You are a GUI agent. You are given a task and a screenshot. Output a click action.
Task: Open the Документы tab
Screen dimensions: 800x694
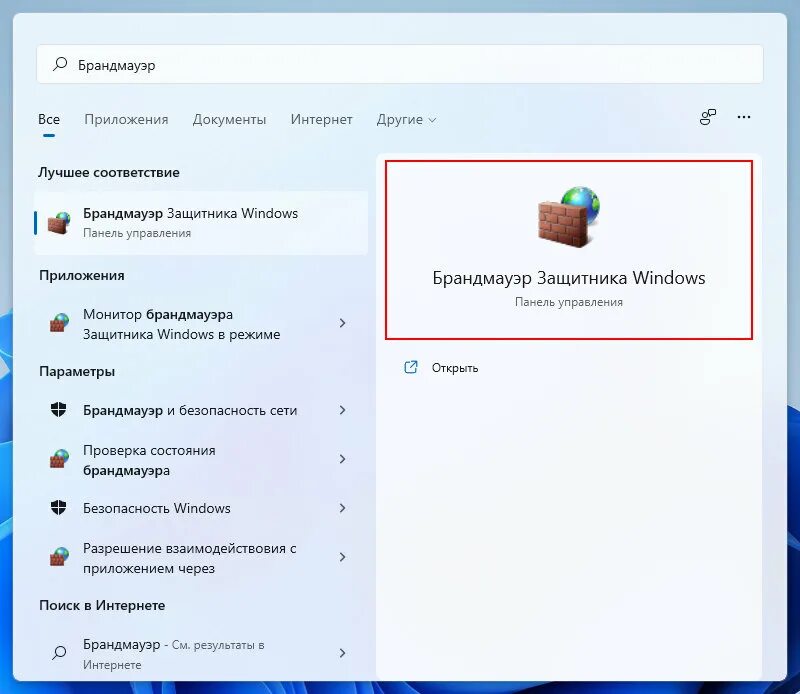click(x=229, y=119)
